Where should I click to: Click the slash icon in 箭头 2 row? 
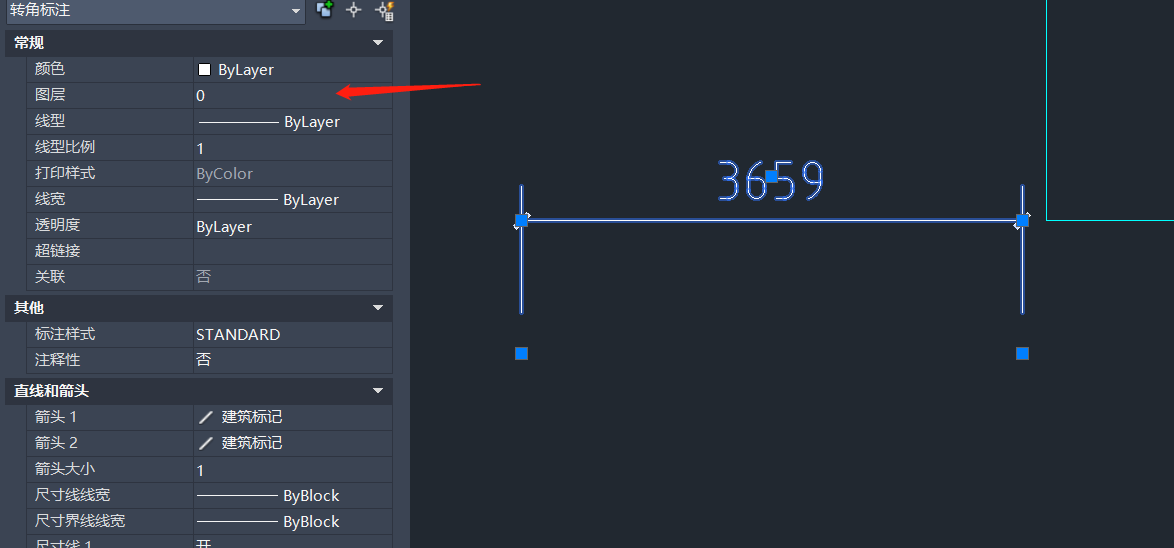point(206,443)
